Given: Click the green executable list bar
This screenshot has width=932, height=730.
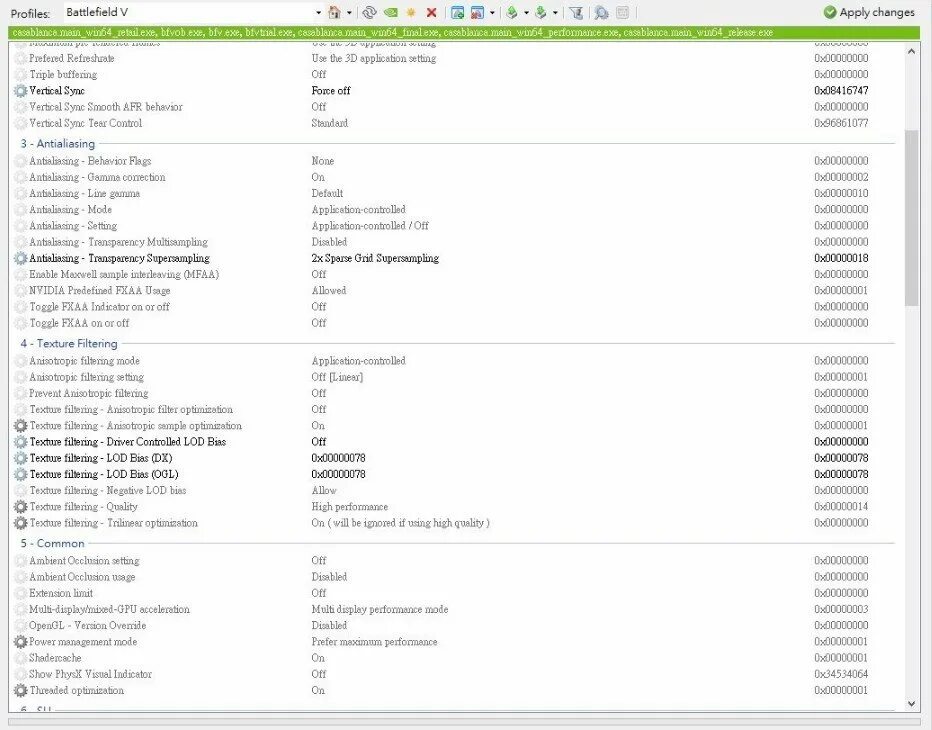Looking at the screenshot, I should pos(464,33).
